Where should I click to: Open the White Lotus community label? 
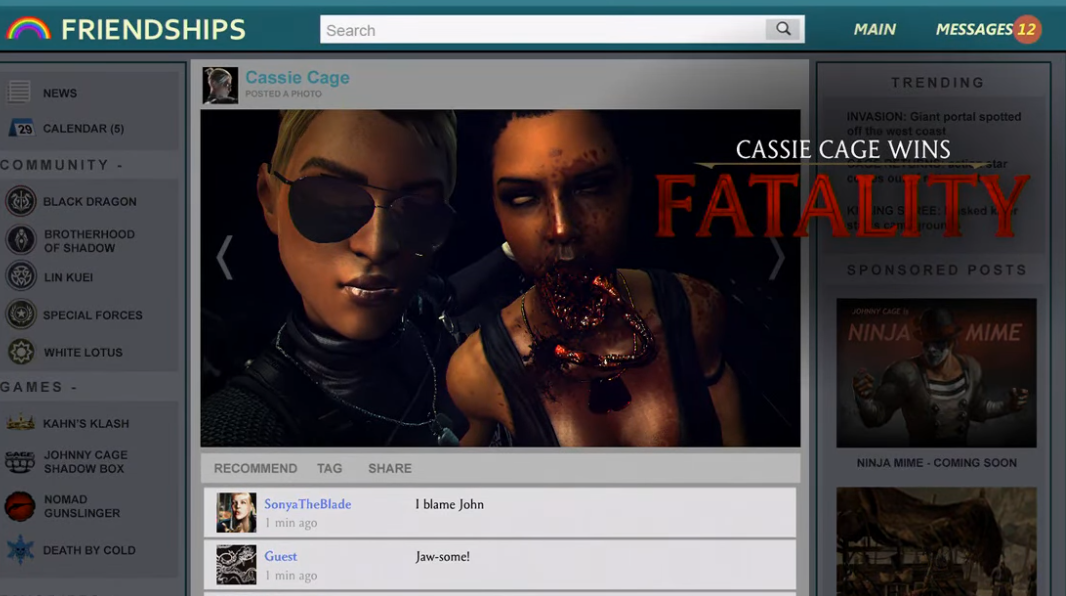(84, 353)
